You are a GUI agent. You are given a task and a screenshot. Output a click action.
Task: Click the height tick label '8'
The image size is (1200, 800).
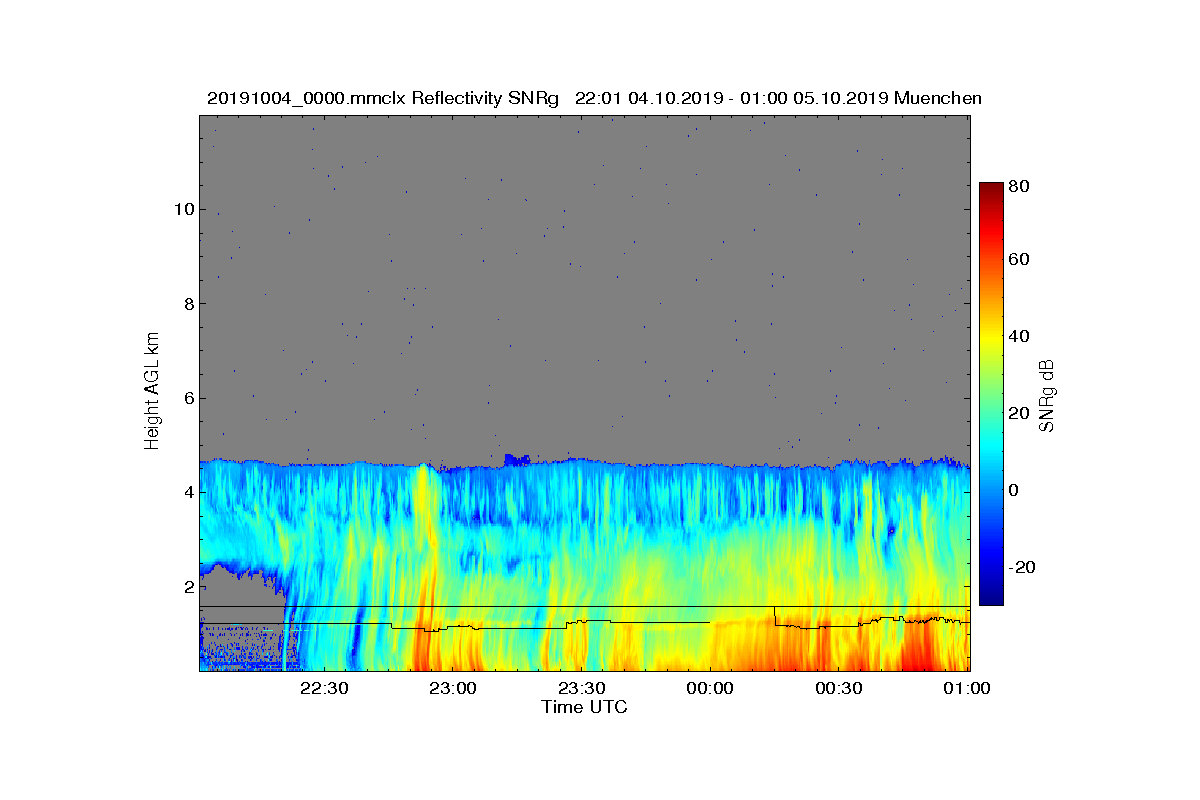pos(188,304)
